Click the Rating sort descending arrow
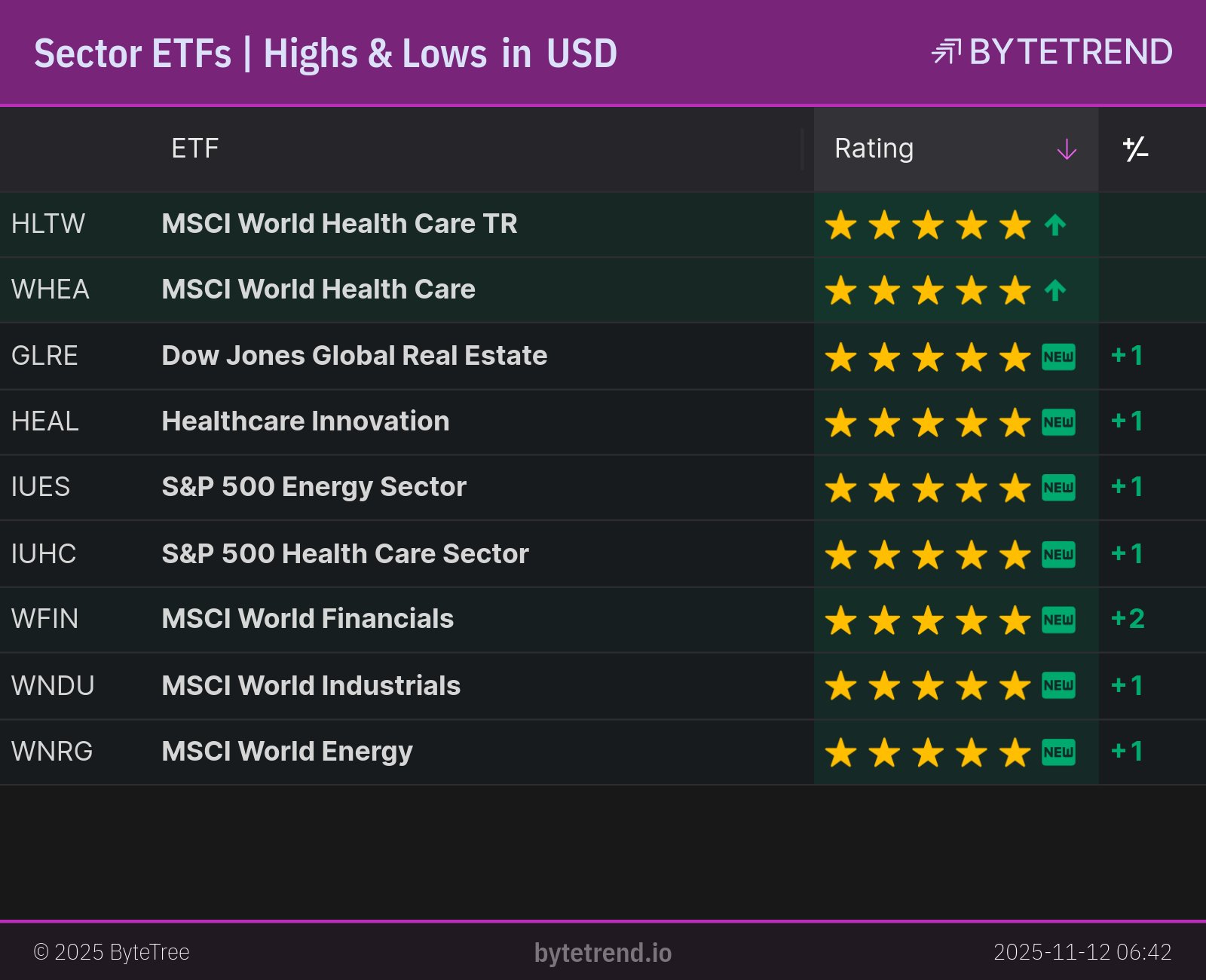This screenshot has width=1206, height=980. (x=1067, y=149)
